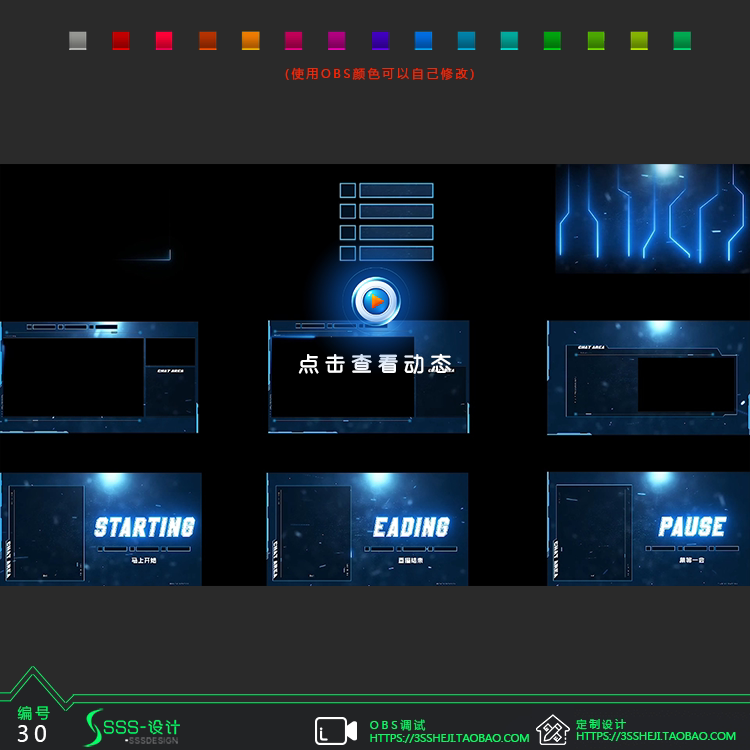Select the dark red color swatch
Image resolution: width=750 pixels, height=750 pixels.
click(121, 41)
